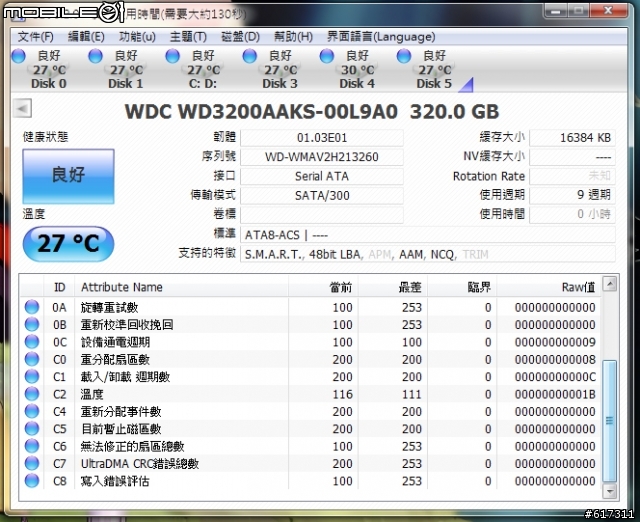Select the 重新校準回收挽回 attribute row
The image size is (640, 522).
point(310,324)
